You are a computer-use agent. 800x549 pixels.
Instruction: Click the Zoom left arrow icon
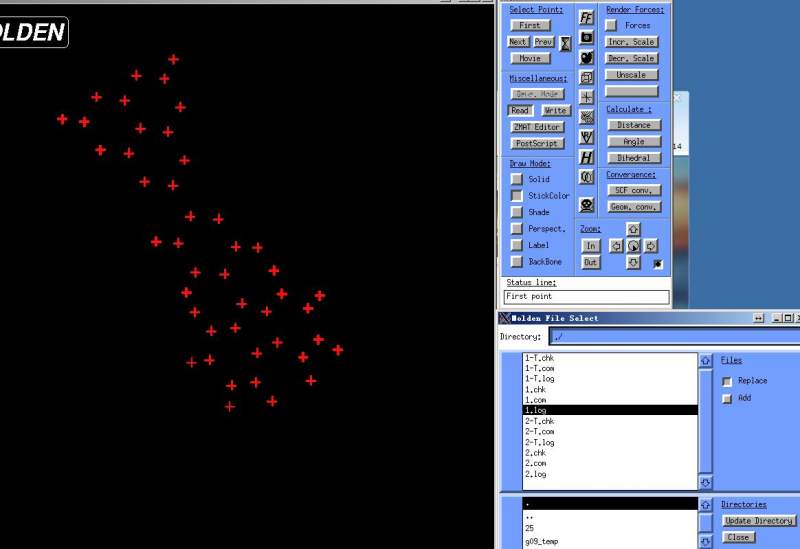[616, 246]
